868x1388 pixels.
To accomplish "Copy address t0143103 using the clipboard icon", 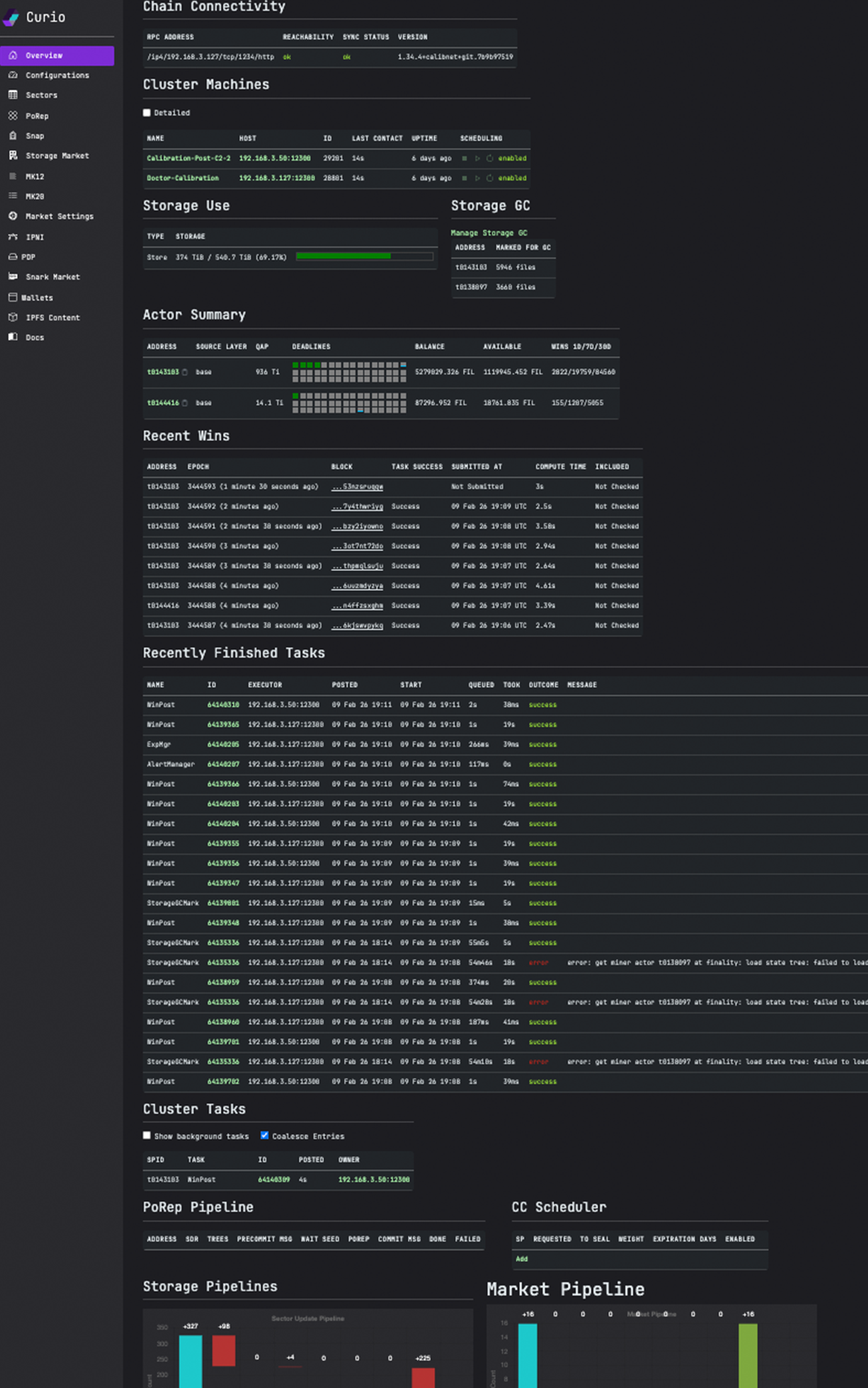I will click(x=185, y=372).
